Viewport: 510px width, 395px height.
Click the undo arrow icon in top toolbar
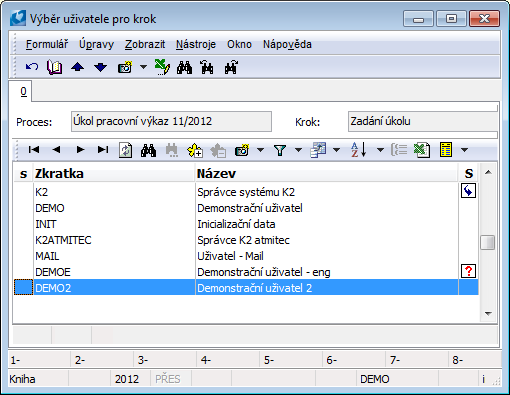pyautogui.click(x=32, y=67)
